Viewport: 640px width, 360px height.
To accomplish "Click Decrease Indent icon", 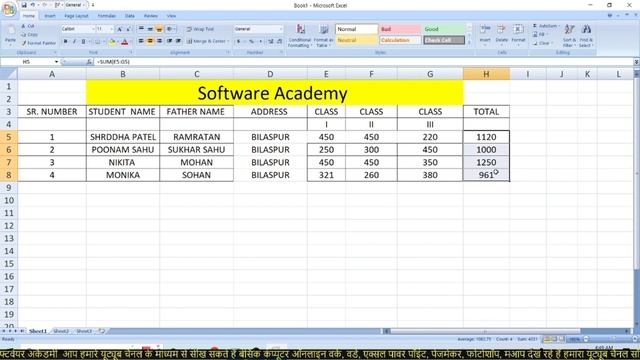I will 169,41.
